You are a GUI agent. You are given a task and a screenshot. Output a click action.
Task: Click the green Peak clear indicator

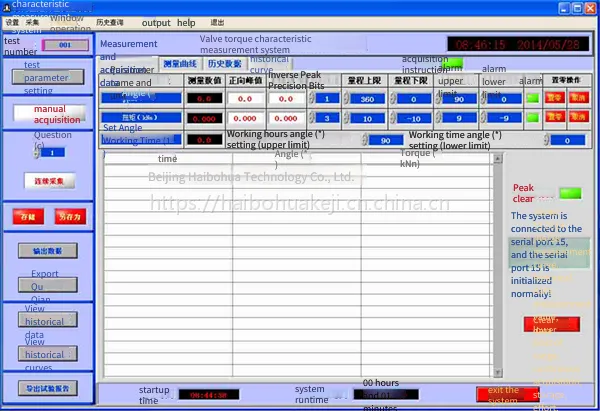point(570,193)
